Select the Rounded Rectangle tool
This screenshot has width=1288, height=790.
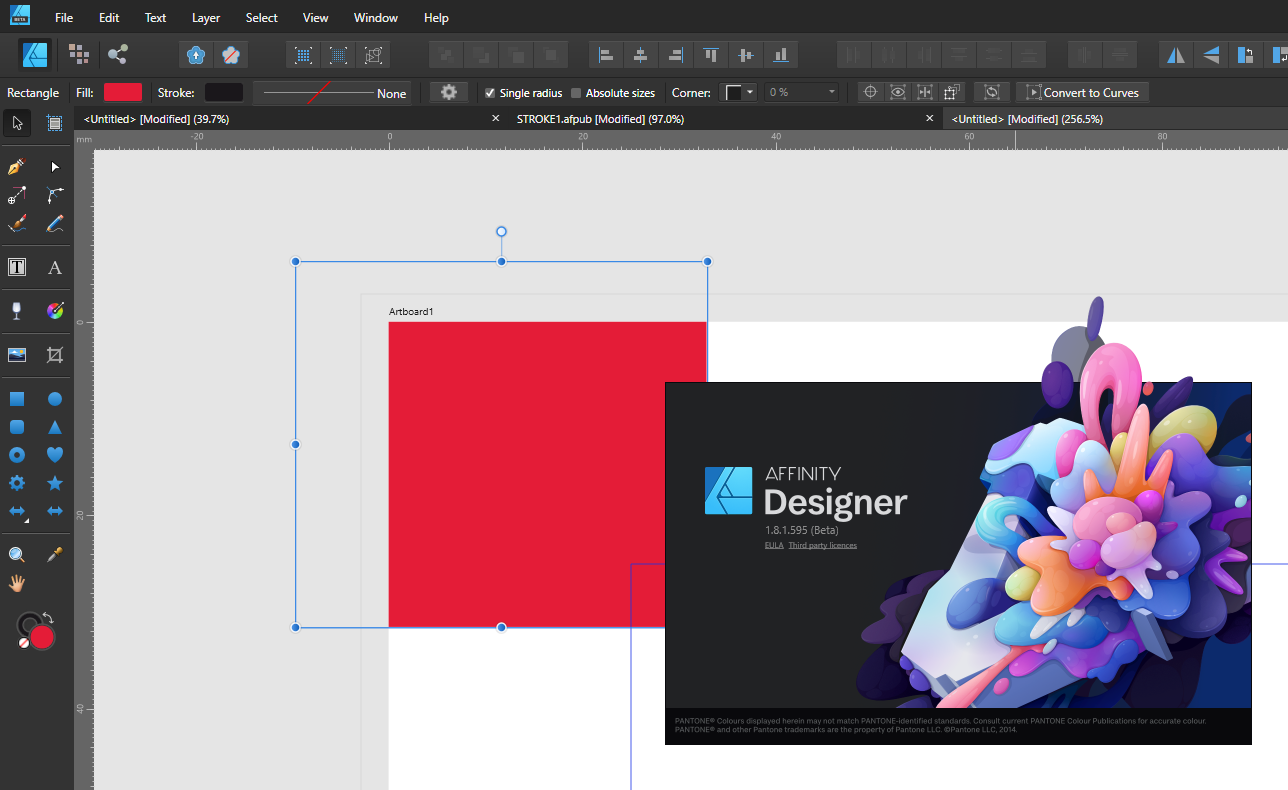tap(17, 427)
